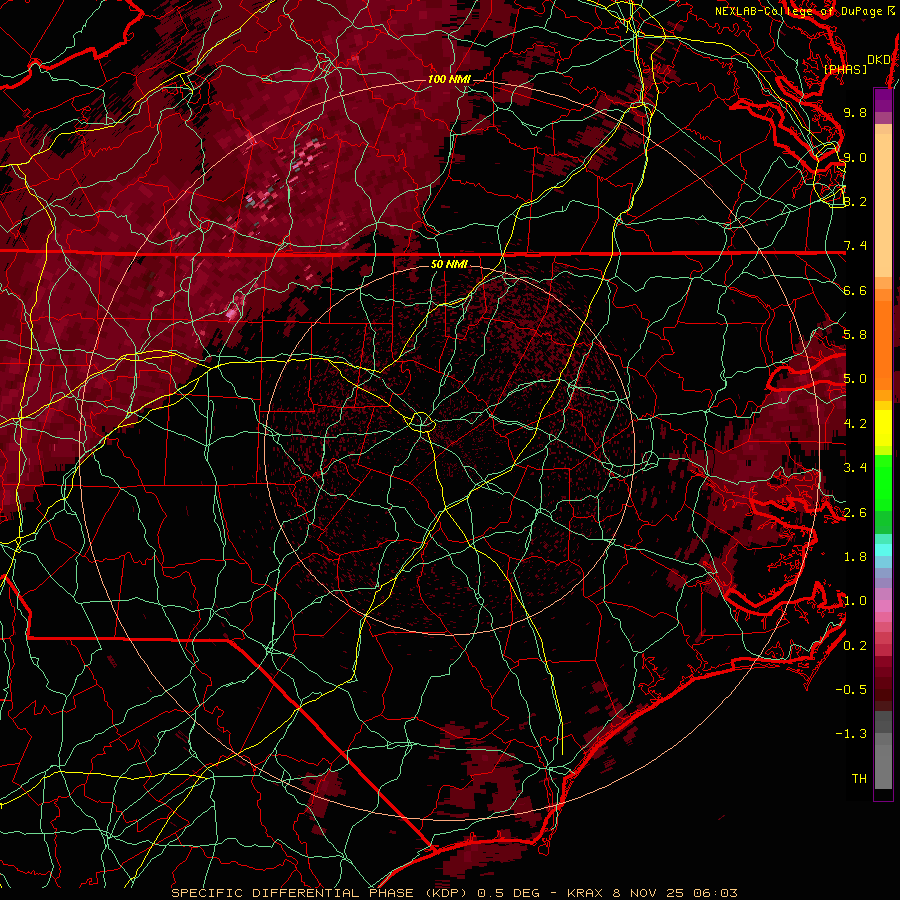Select the yellow segment of the color bar
The image size is (900, 900).
click(884, 428)
